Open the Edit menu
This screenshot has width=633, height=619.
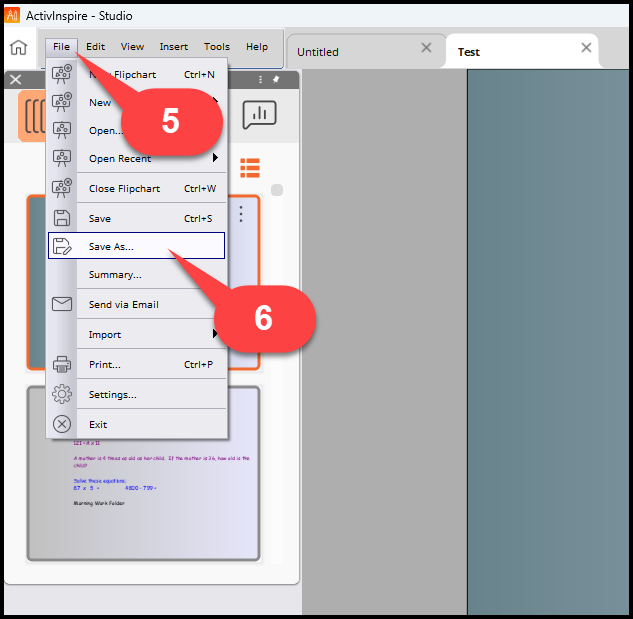(x=95, y=47)
